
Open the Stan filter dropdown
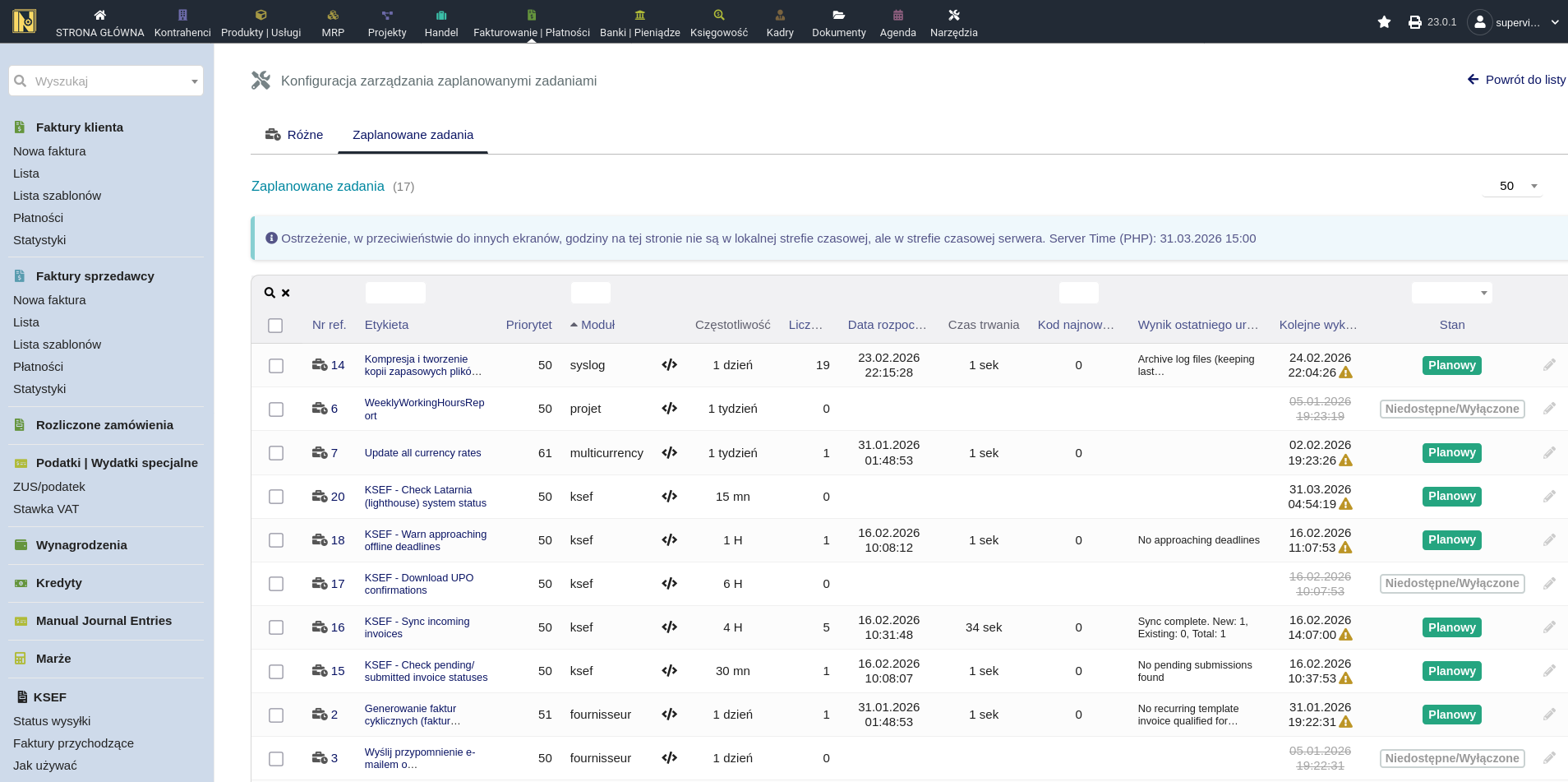pyautogui.click(x=1451, y=293)
